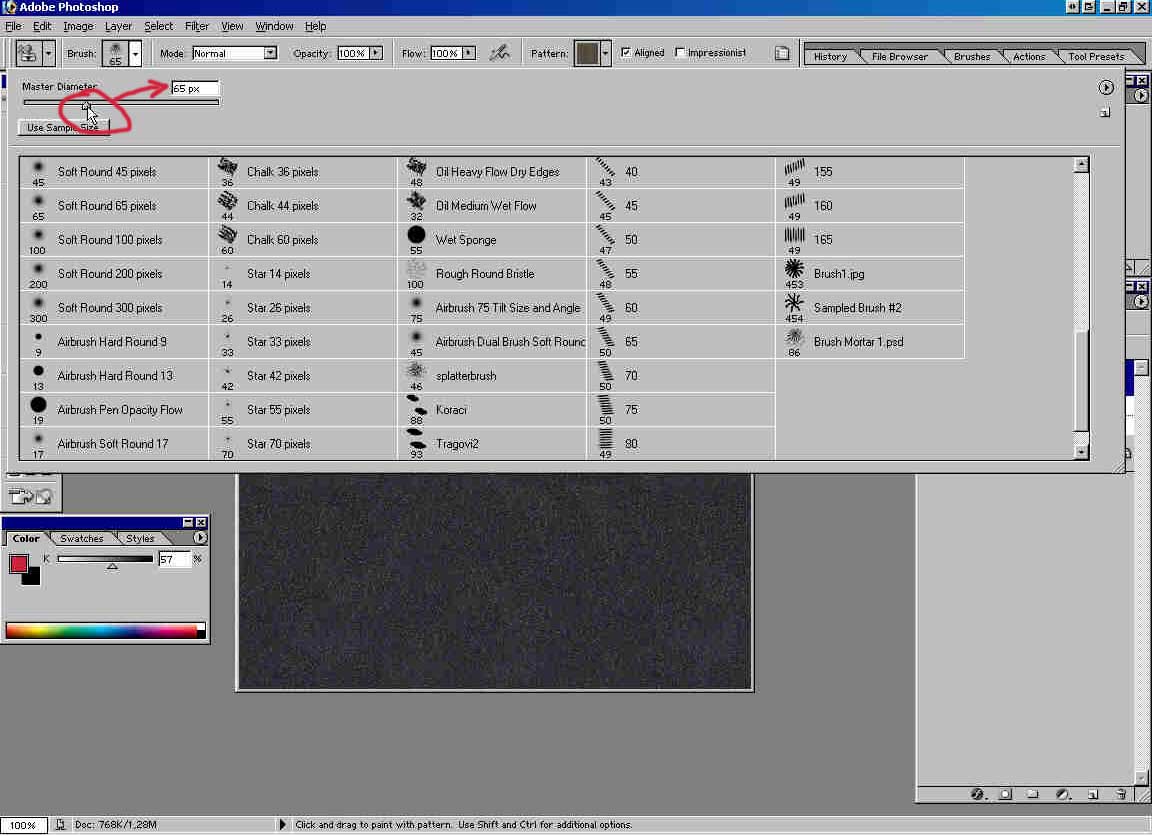Image resolution: width=1152 pixels, height=836 pixels.
Task: Switch to the Swatches tab
Action: click(x=81, y=539)
